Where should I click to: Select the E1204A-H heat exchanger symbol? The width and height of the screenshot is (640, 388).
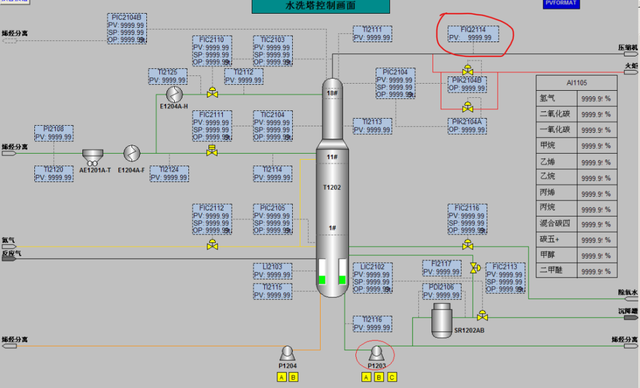[x=174, y=94]
